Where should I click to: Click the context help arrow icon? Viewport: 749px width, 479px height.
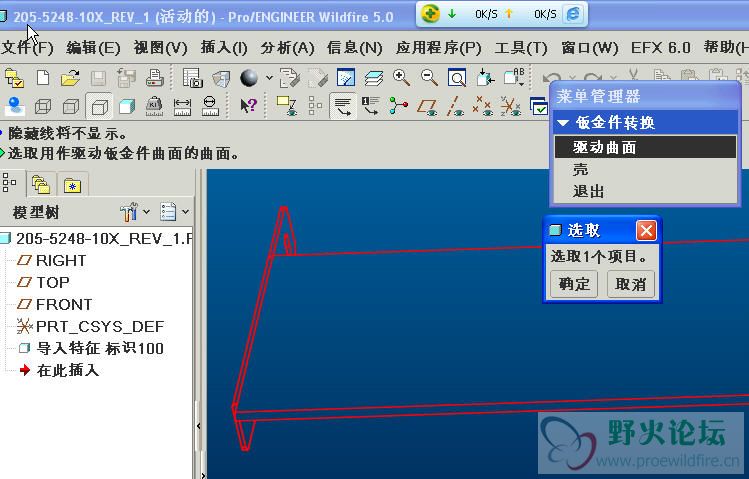coord(248,106)
